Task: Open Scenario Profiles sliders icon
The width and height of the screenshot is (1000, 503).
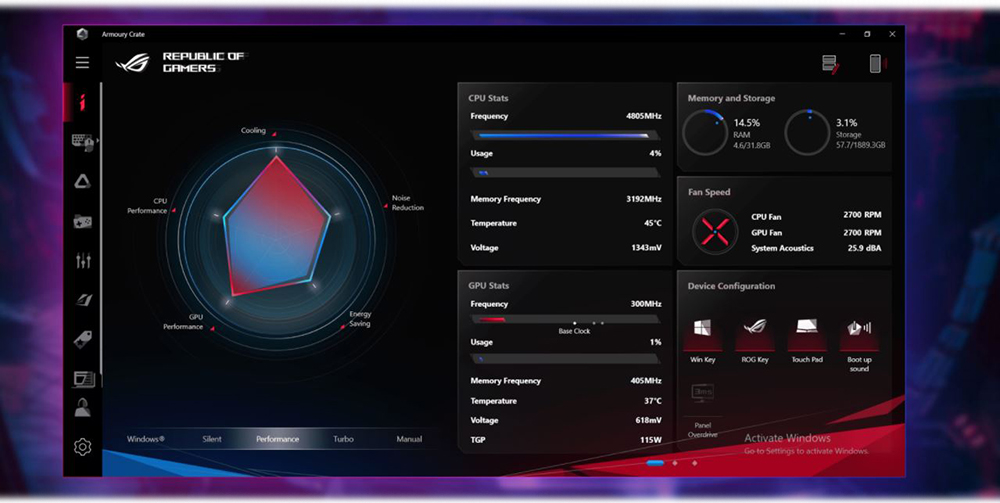Action: pos(82,261)
